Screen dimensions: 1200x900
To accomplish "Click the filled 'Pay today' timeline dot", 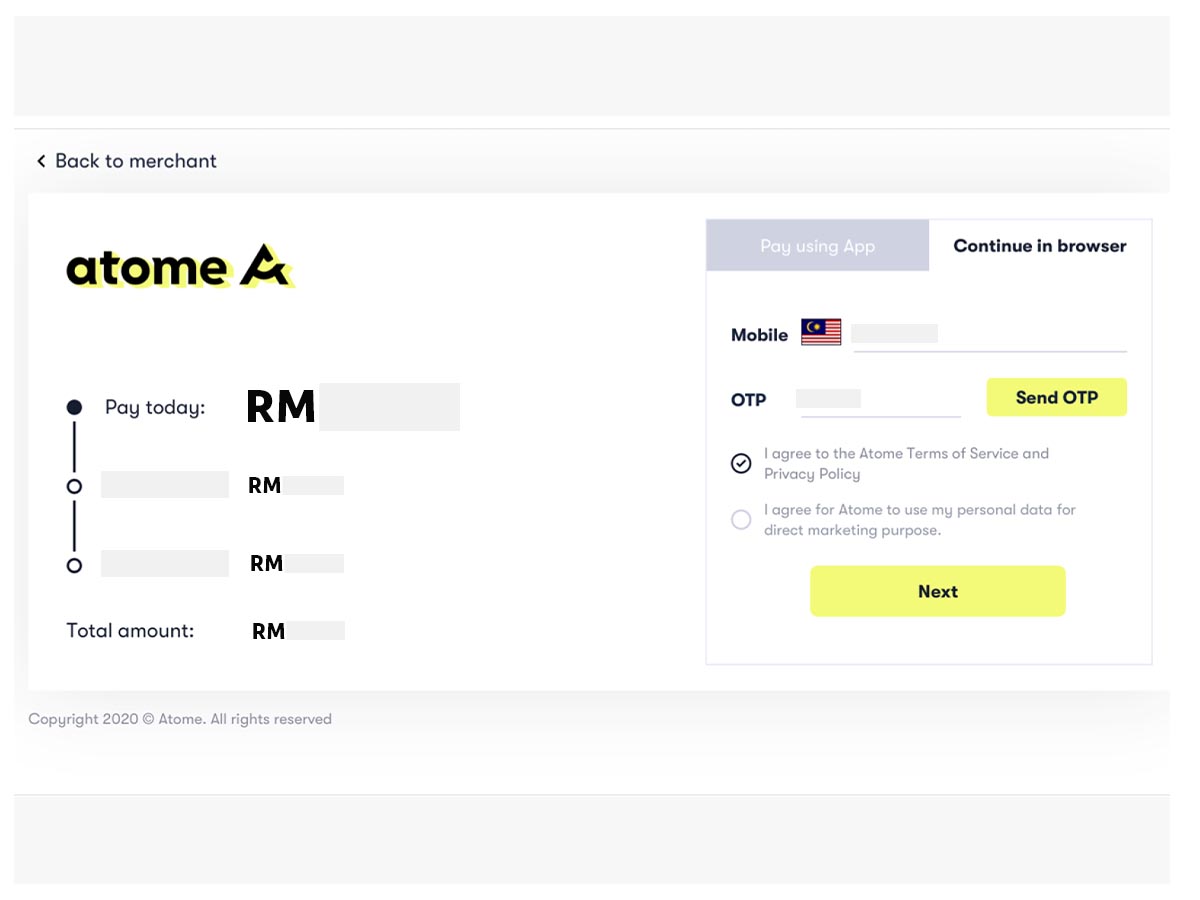I will tap(74, 407).
